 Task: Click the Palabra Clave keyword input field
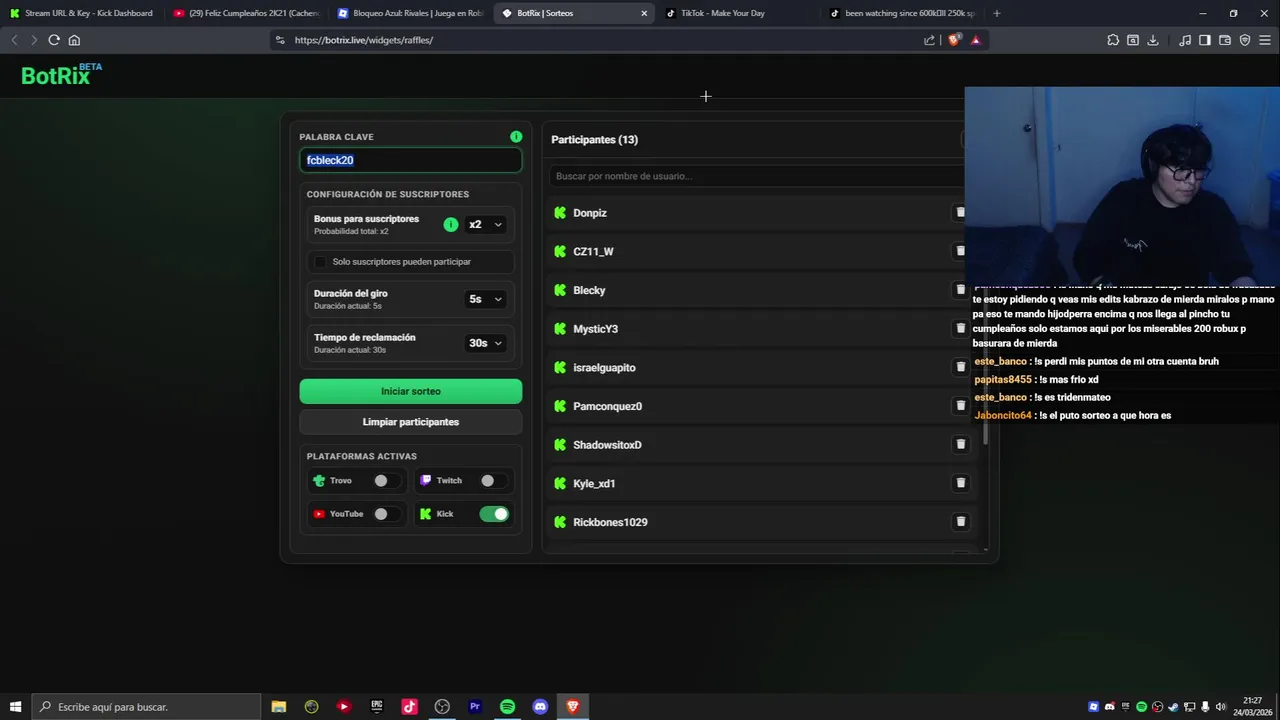[411, 160]
